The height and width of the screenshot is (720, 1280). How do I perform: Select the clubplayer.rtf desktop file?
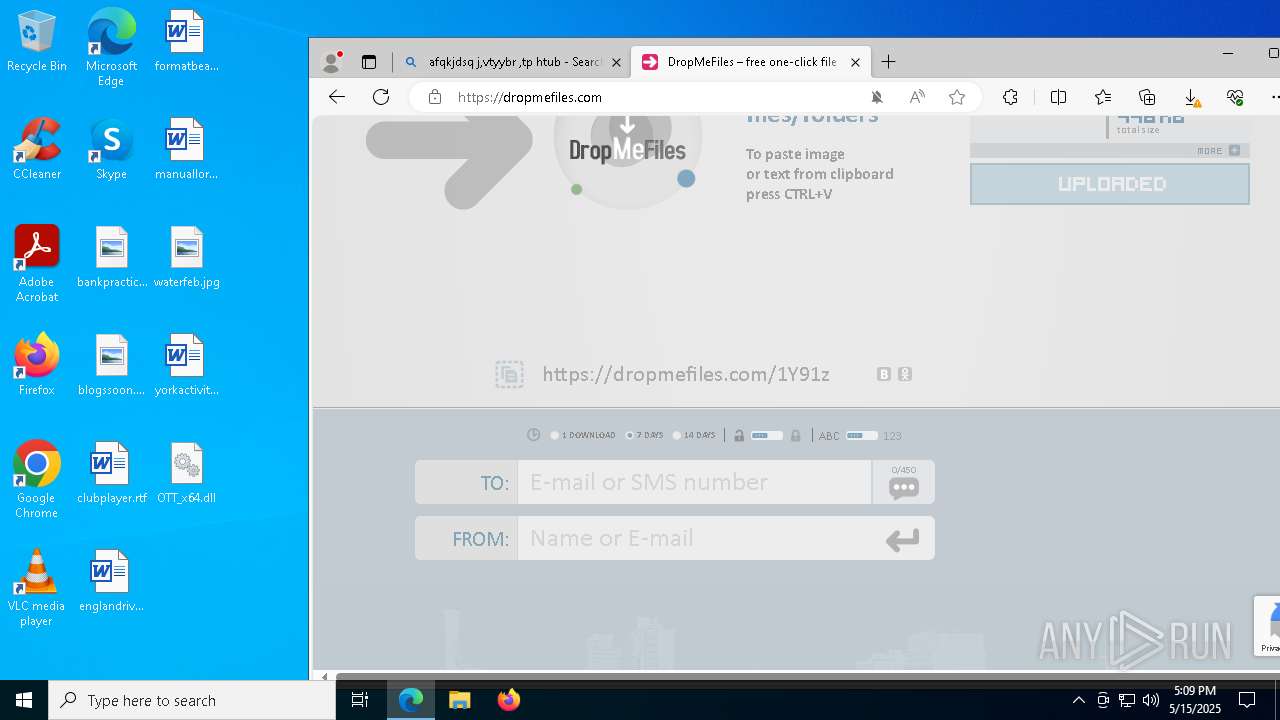111,474
